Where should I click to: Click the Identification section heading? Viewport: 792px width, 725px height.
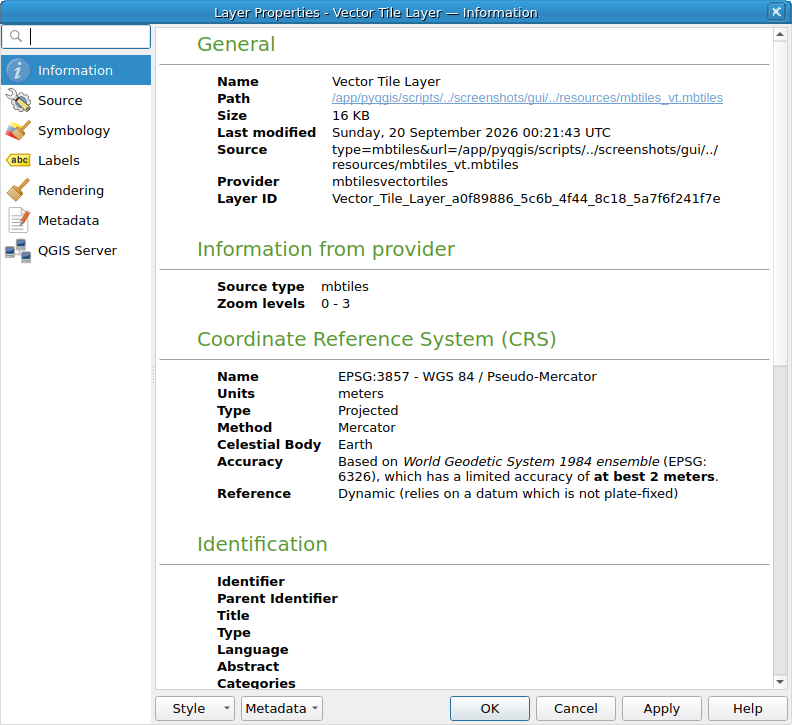262,544
